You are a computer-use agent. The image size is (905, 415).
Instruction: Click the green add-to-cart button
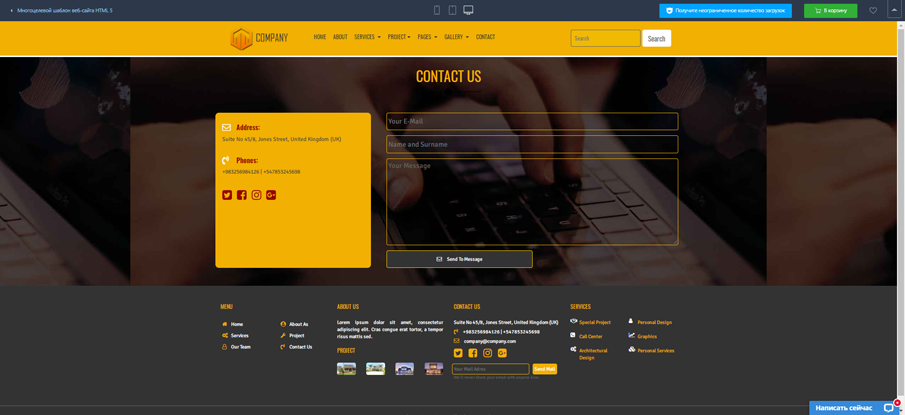(x=830, y=11)
